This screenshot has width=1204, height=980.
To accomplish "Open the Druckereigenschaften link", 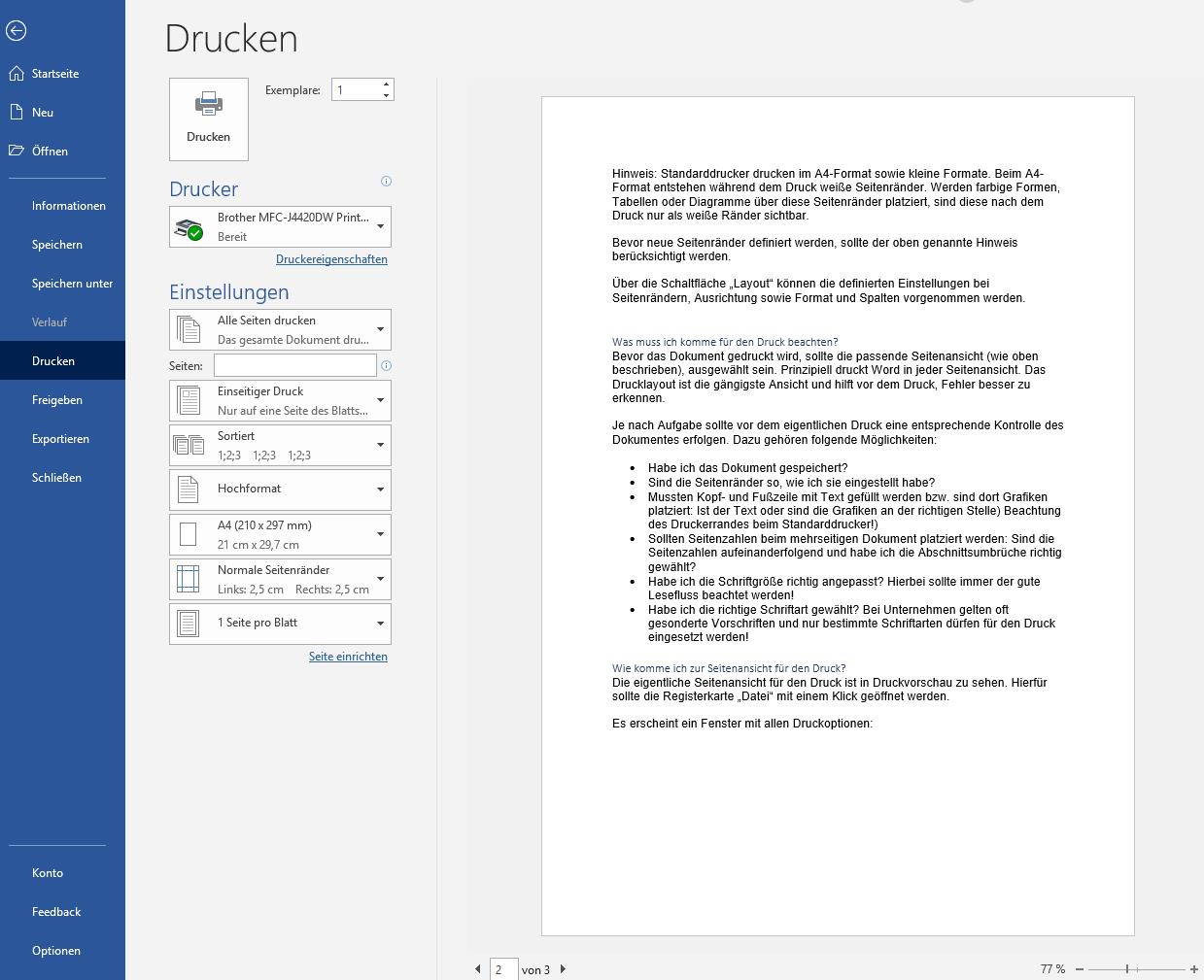I will [331, 259].
